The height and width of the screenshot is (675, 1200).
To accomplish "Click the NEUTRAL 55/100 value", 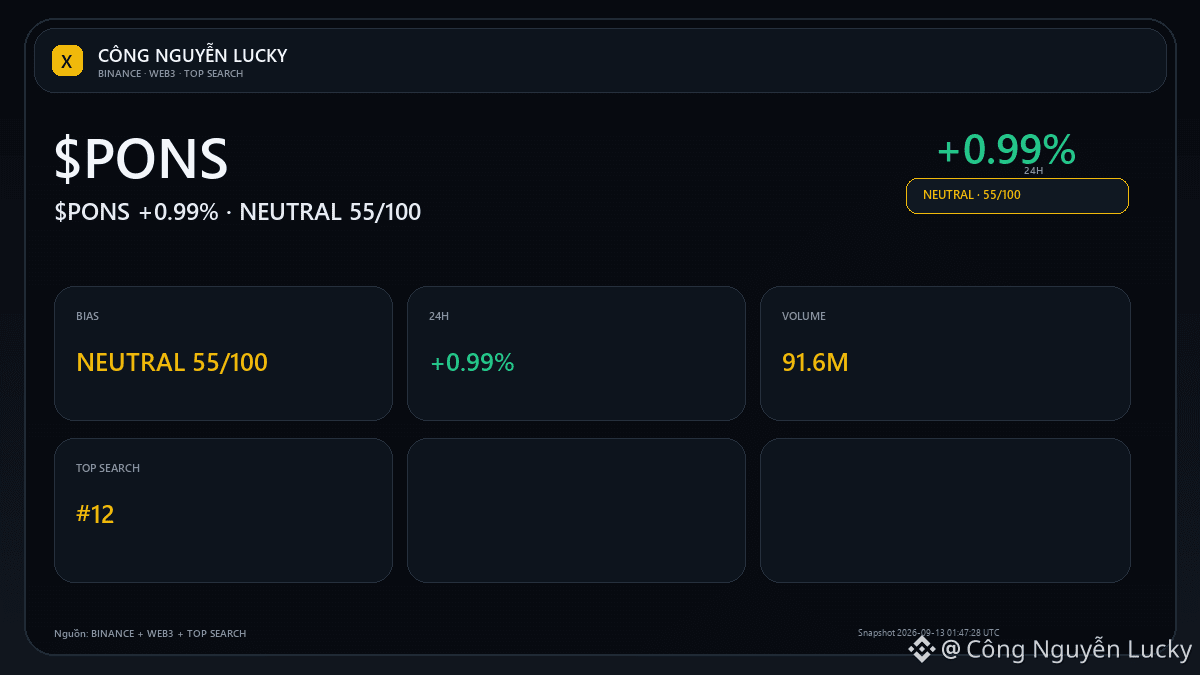I will tap(172, 362).
